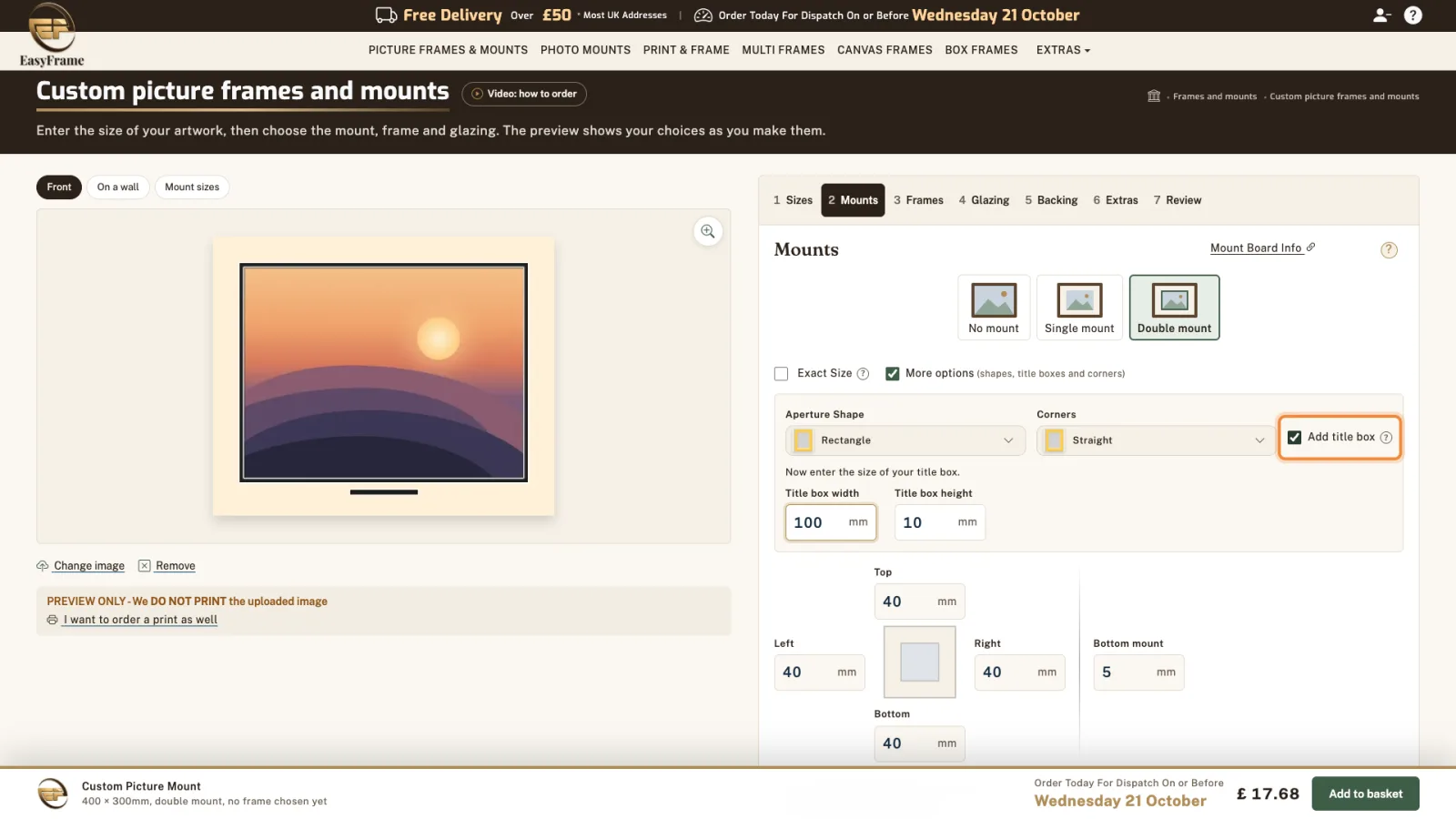Go to step 2 Mounts tab
Image resolution: width=1456 pixels, height=819 pixels.
coord(853,200)
